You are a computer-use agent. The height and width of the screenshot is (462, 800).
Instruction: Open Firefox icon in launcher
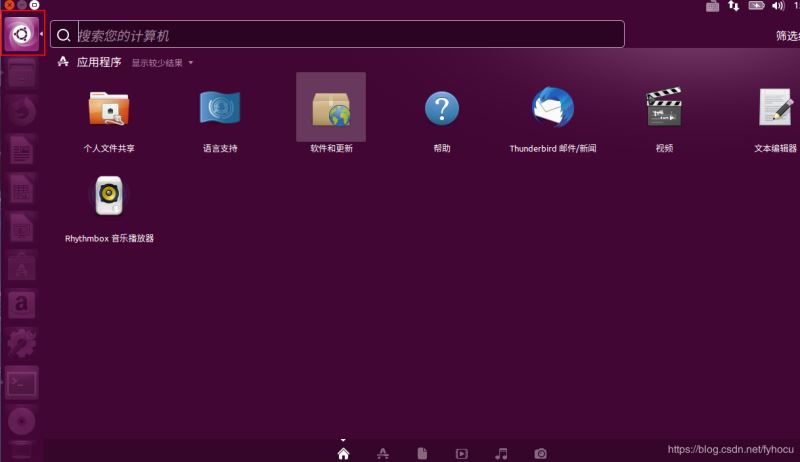[21, 111]
